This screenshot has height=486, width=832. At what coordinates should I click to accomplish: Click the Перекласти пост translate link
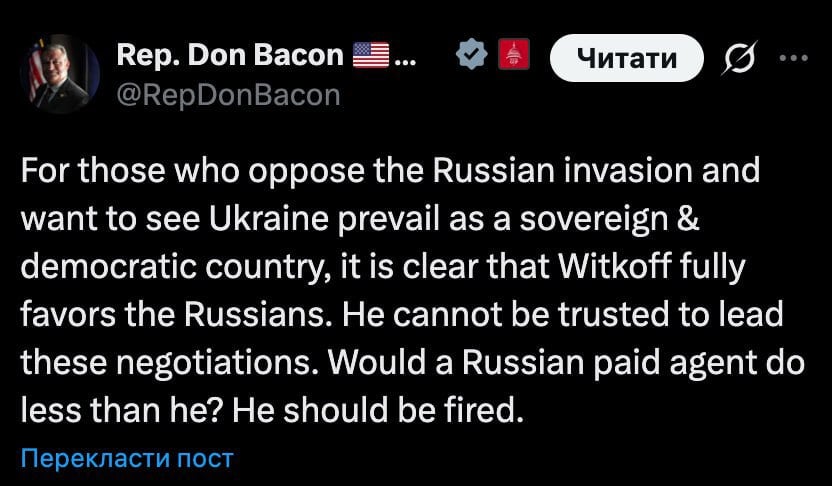127,459
